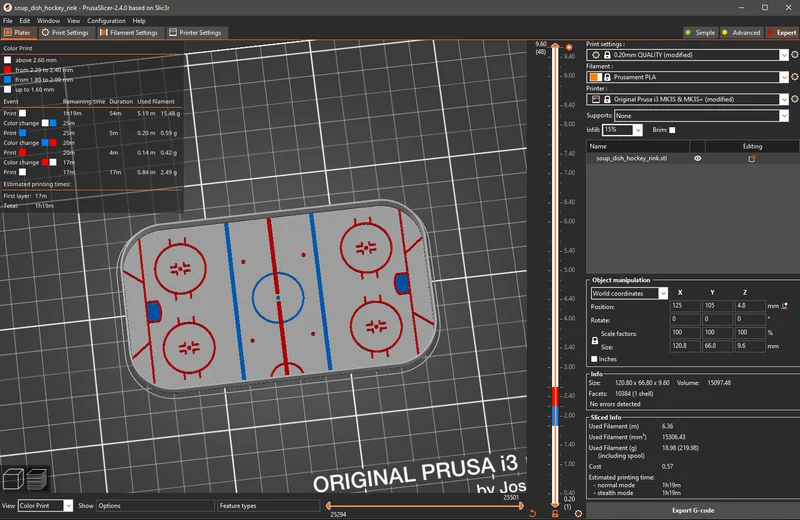
Task: Toggle the scale factors lock icon
Action: (x=594, y=340)
